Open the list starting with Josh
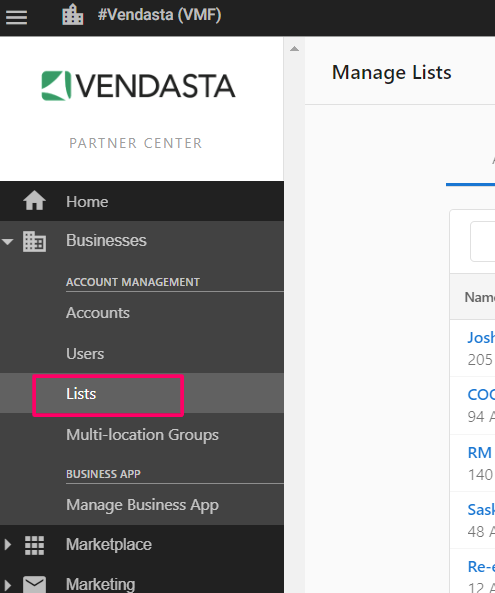495x593 pixels. click(481, 337)
